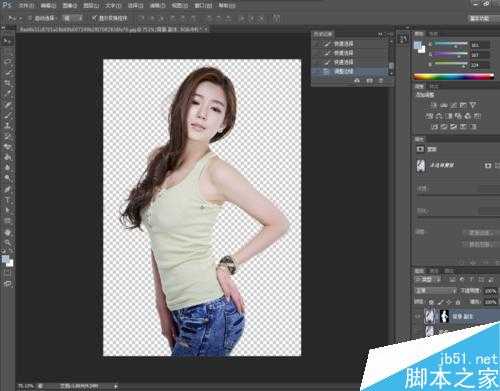The height and width of the screenshot is (391, 500).
Task: Select the Move tool in toolbox
Action: [x=7, y=41]
